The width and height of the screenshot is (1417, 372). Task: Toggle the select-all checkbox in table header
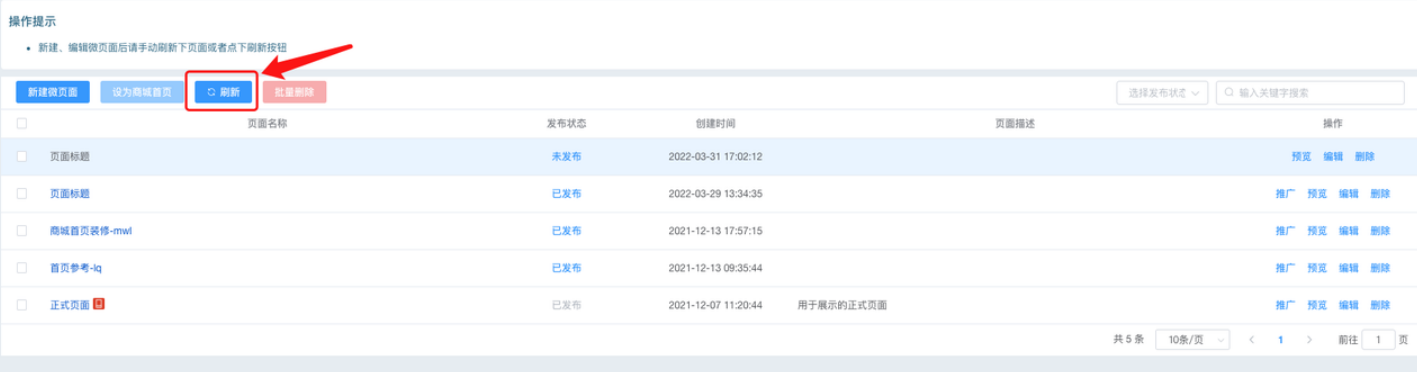[22, 123]
